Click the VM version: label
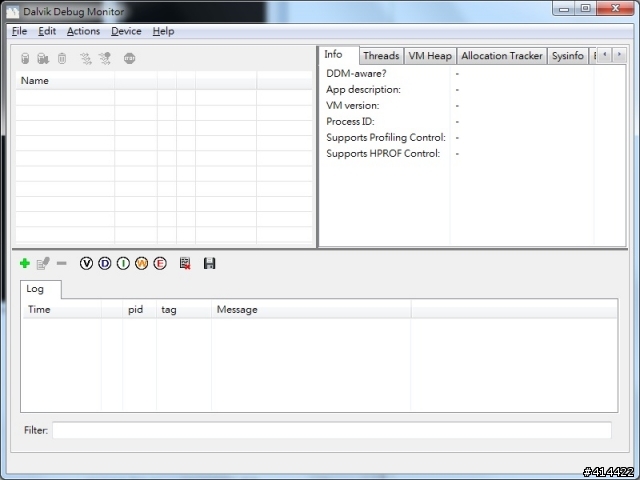This screenshot has width=640, height=480. point(353,106)
